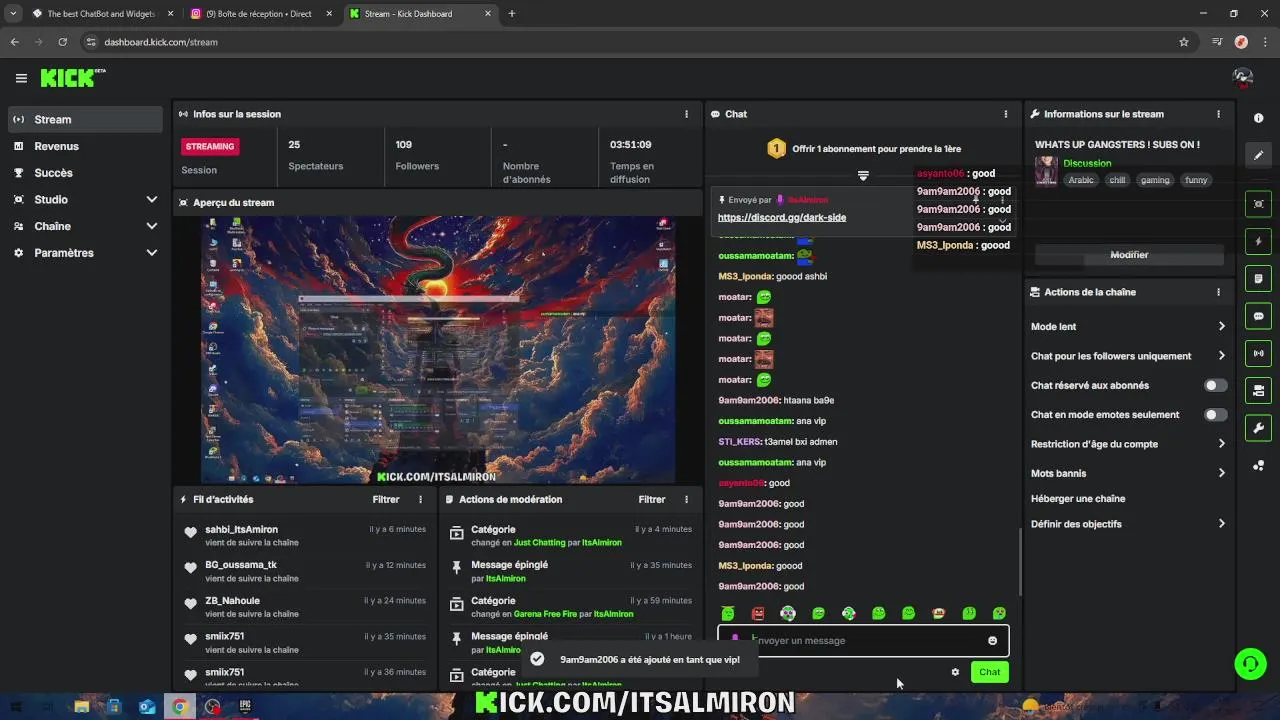Select the red angry emote in quick emotes
Image resolution: width=1280 pixels, height=720 pixels.
click(758, 613)
